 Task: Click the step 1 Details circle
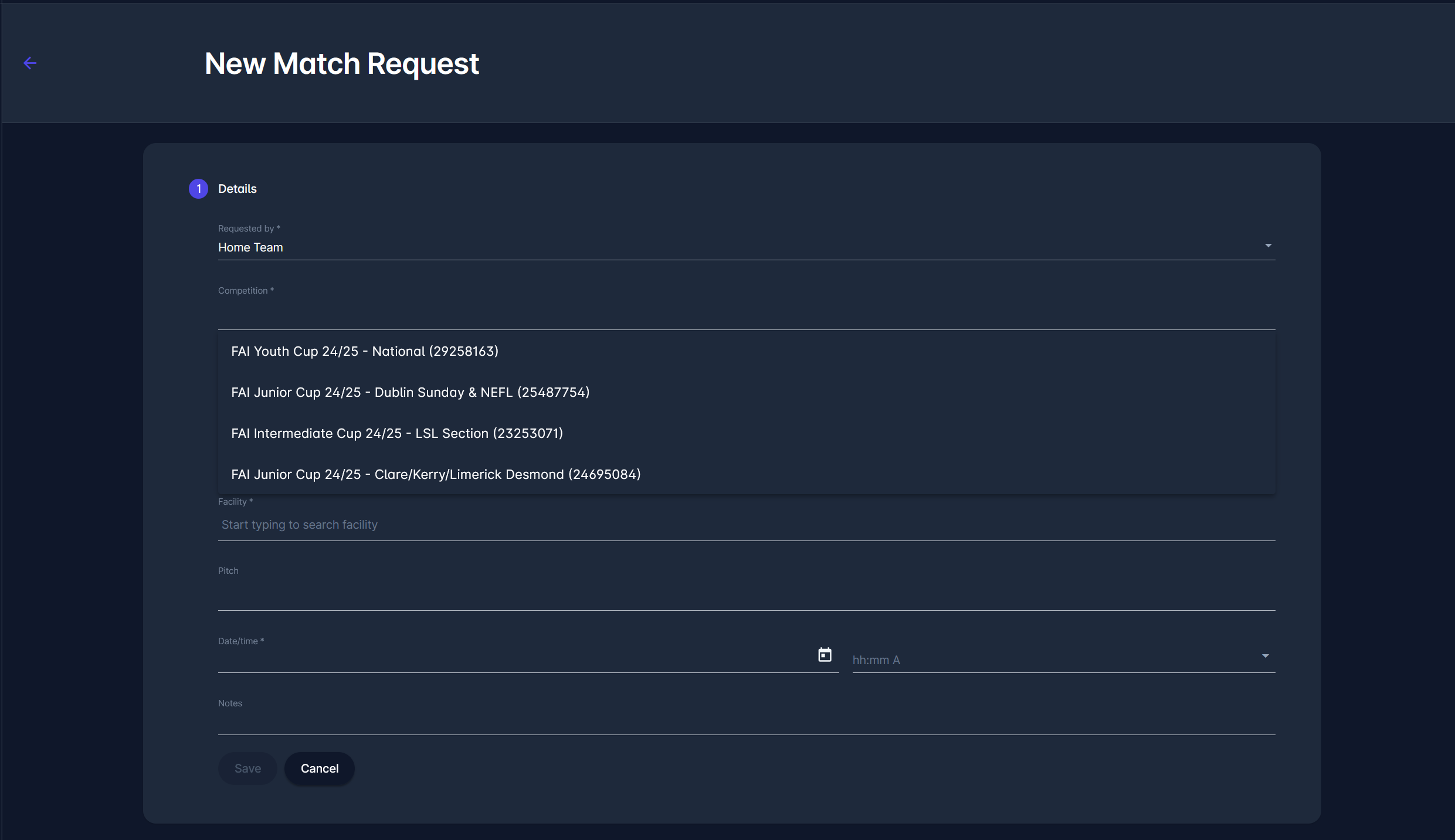pyautogui.click(x=198, y=189)
